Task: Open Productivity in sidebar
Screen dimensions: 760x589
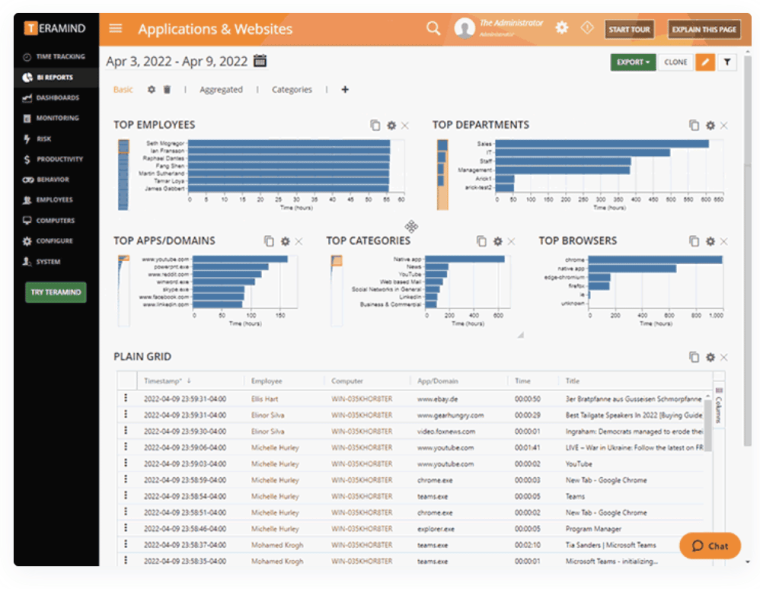Action: click(x=56, y=159)
